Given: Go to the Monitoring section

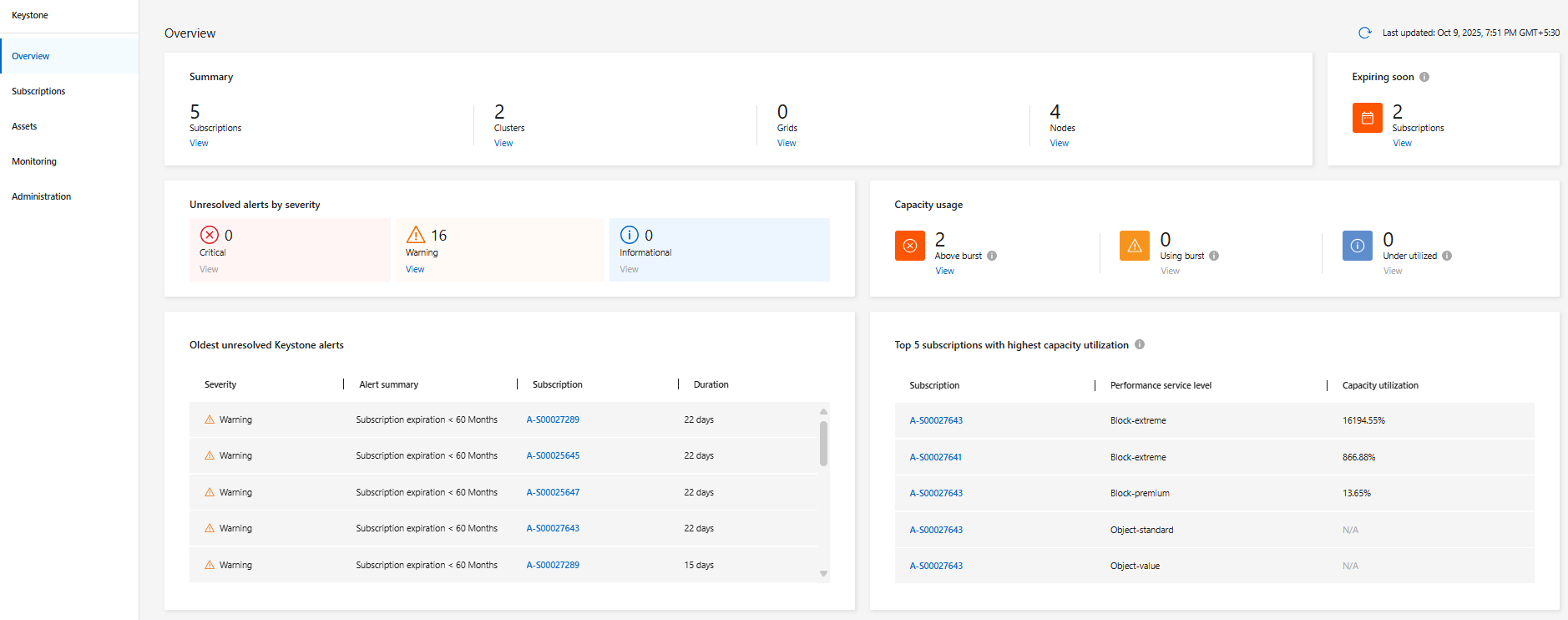Looking at the screenshot, I should click(x=34, y=161).
